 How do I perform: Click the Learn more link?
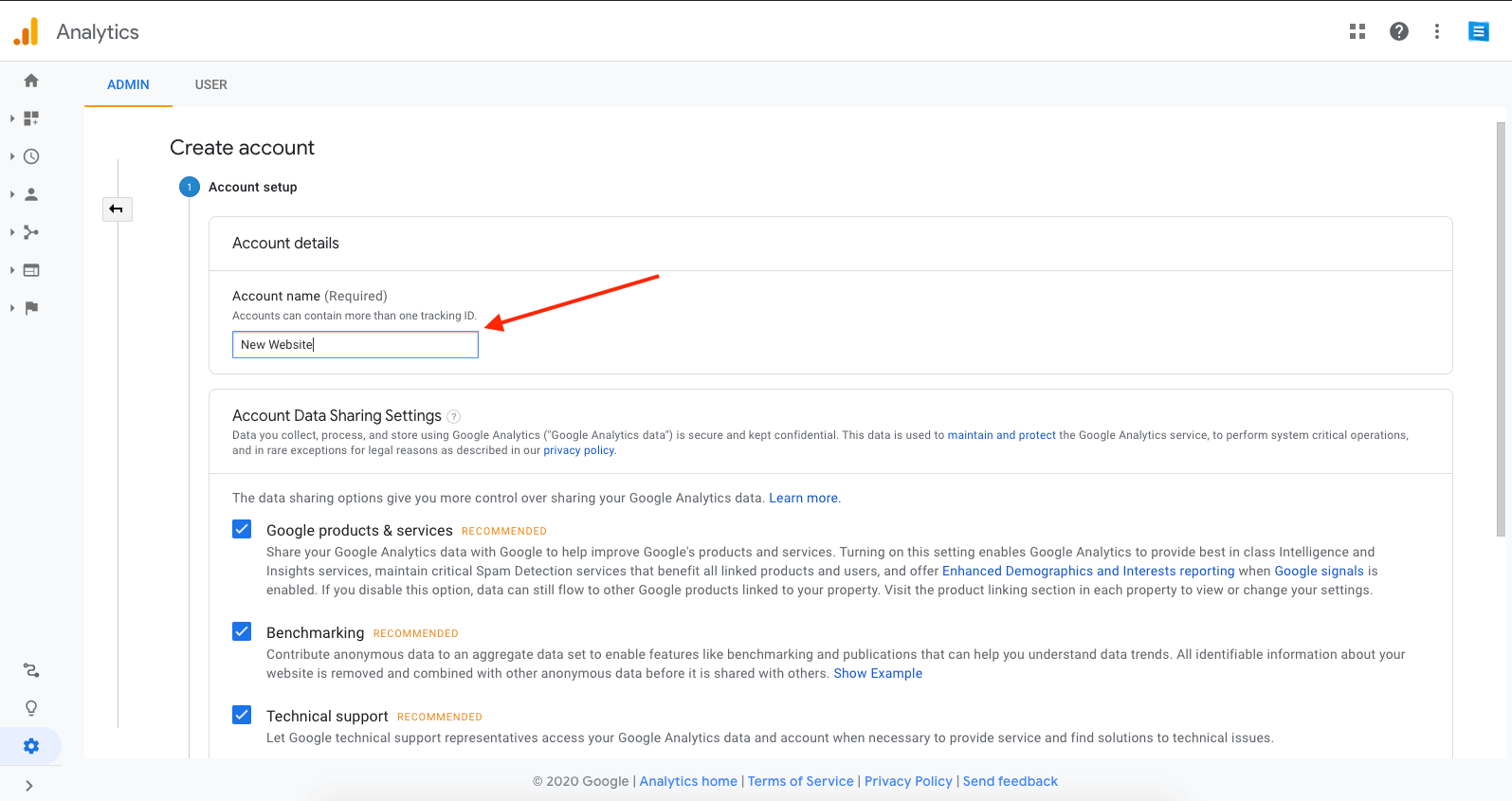tap(804, 498)
